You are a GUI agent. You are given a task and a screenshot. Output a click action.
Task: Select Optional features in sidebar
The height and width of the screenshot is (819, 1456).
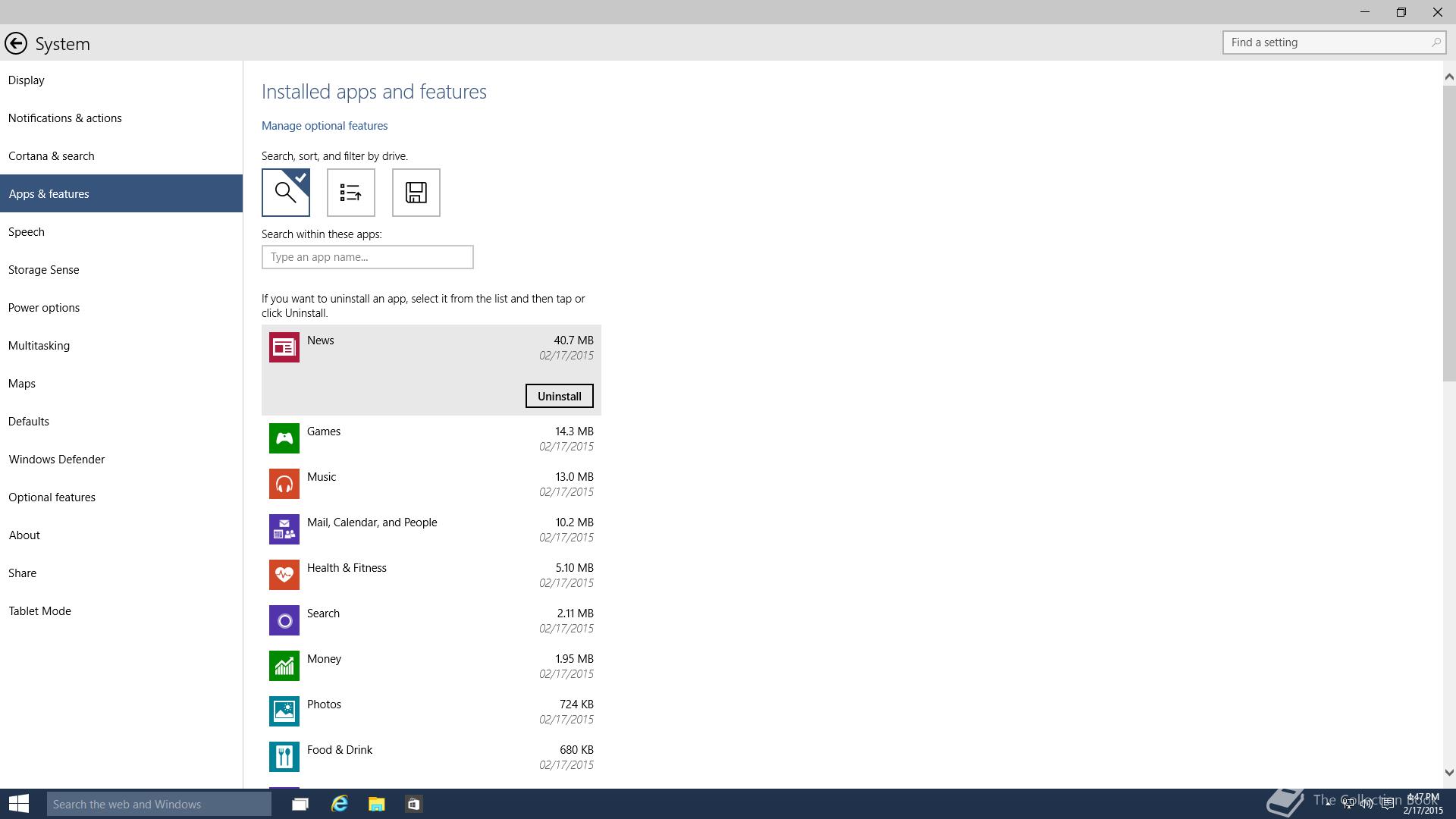tap(121, 497)
